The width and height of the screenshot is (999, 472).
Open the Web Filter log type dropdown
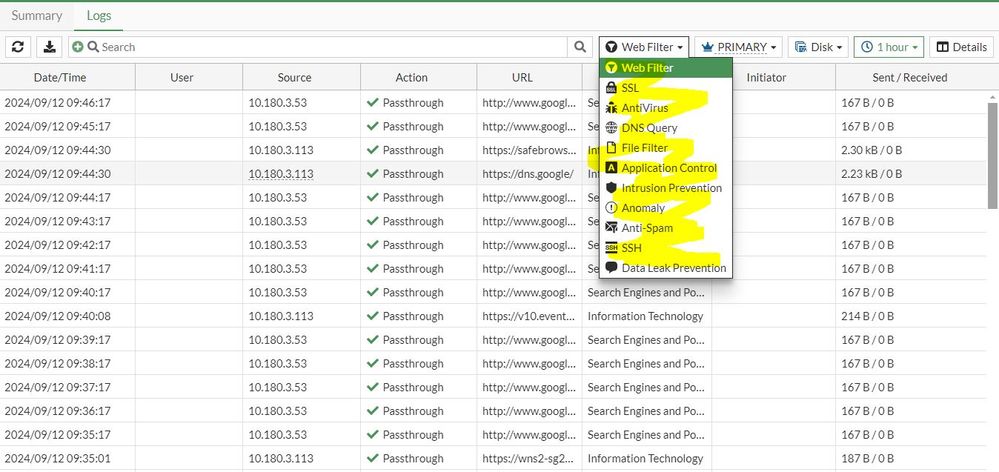pyautogui.click(x=643, y=47)
